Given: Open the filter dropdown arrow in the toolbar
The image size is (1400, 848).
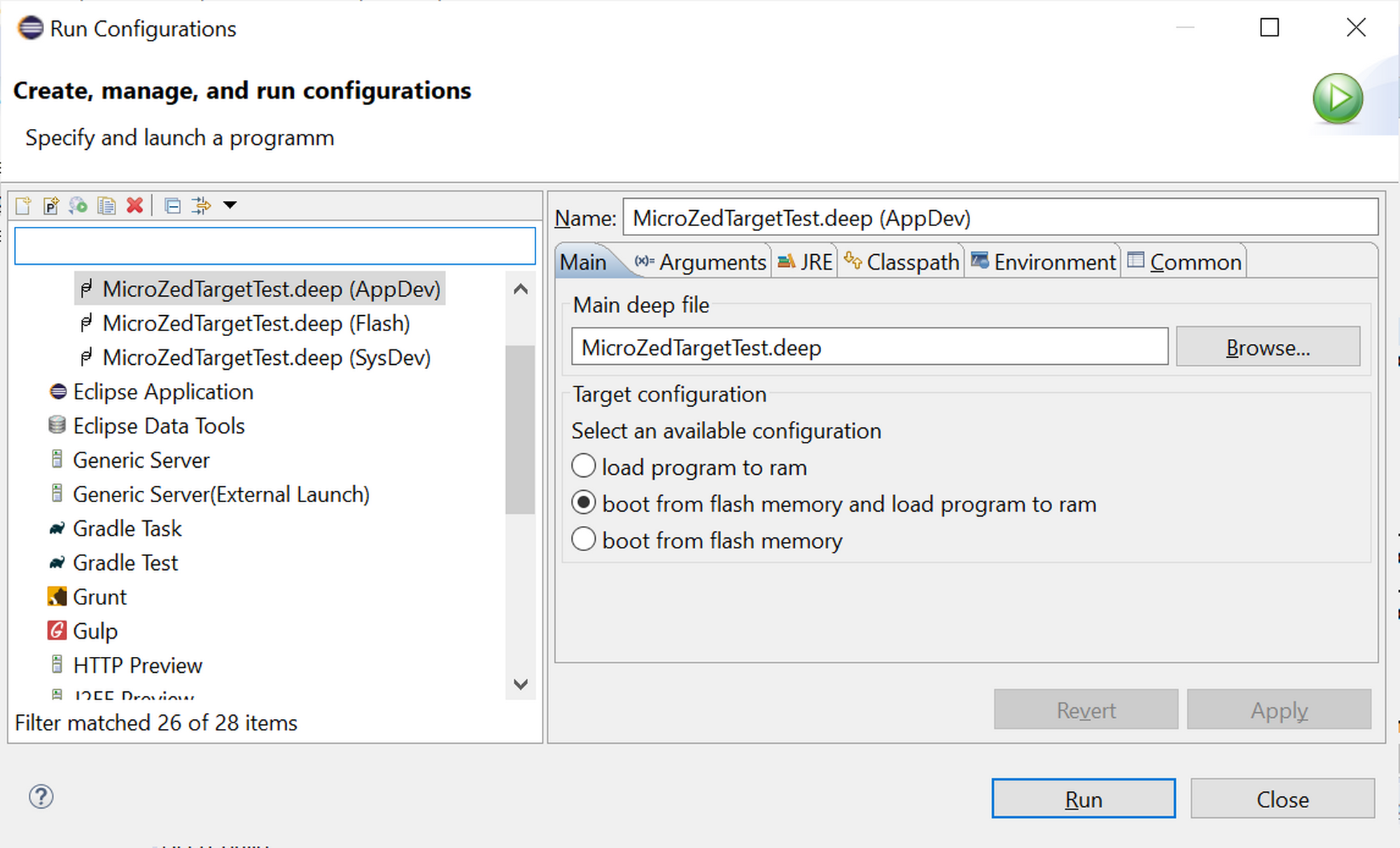Looking at the screenshot, I should click(x=230, y=205).
